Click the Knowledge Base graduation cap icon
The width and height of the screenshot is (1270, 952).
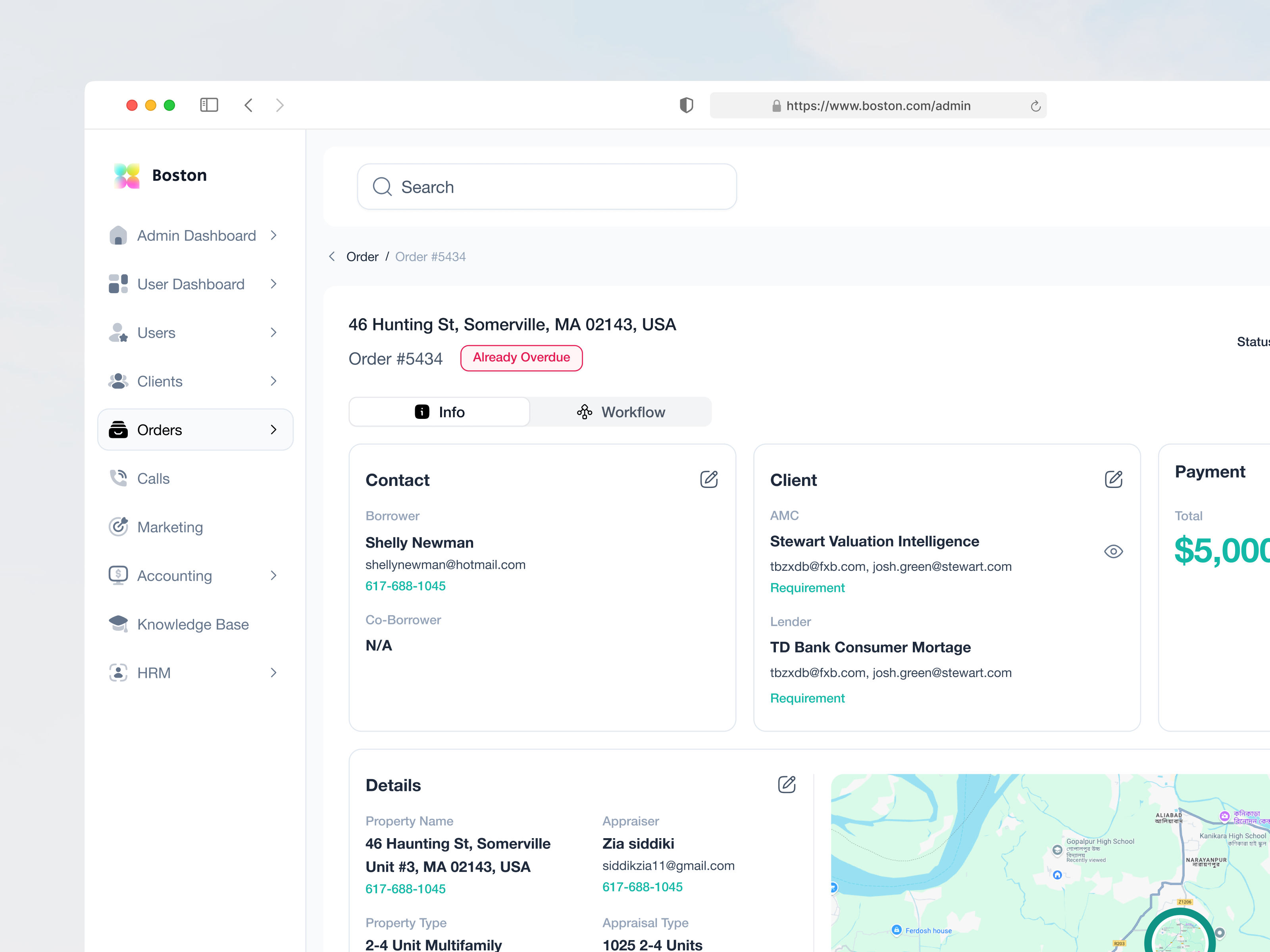coord(118,624)
